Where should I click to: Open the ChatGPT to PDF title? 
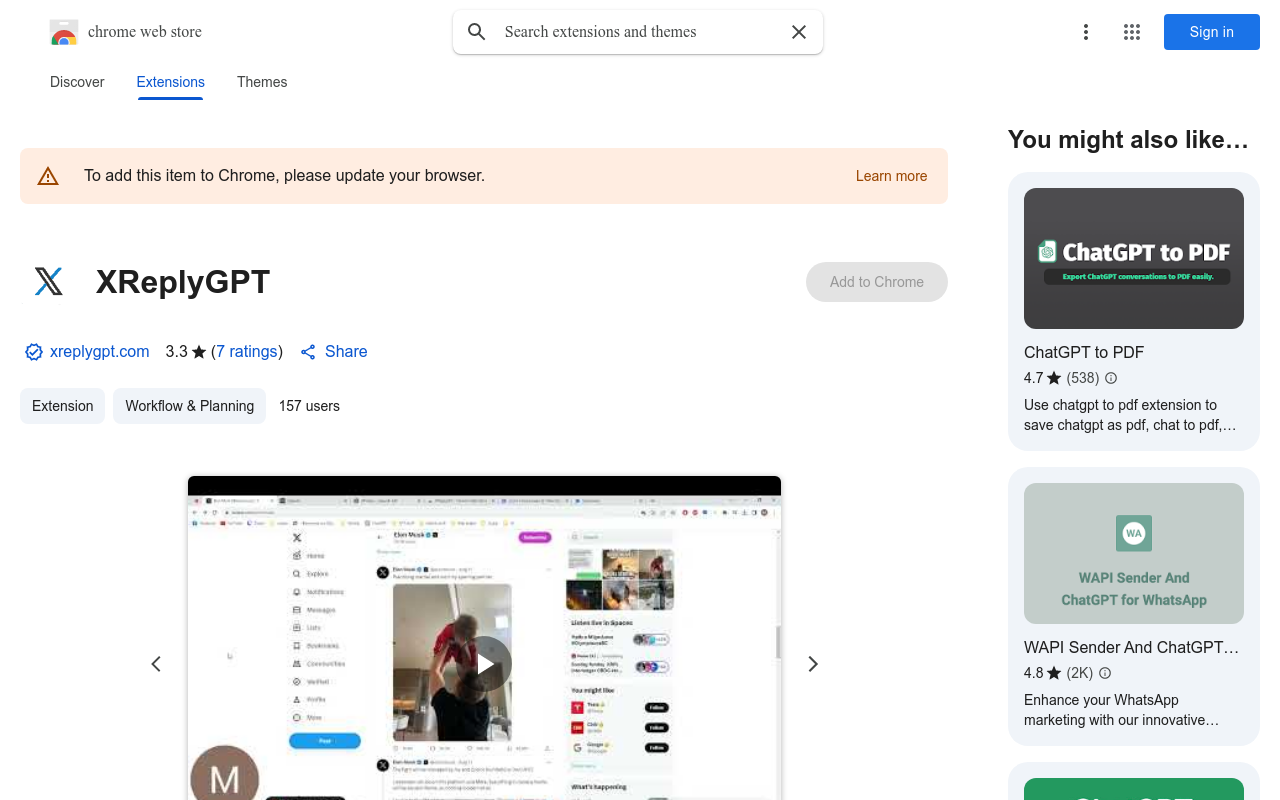(x=1084, y=352)
